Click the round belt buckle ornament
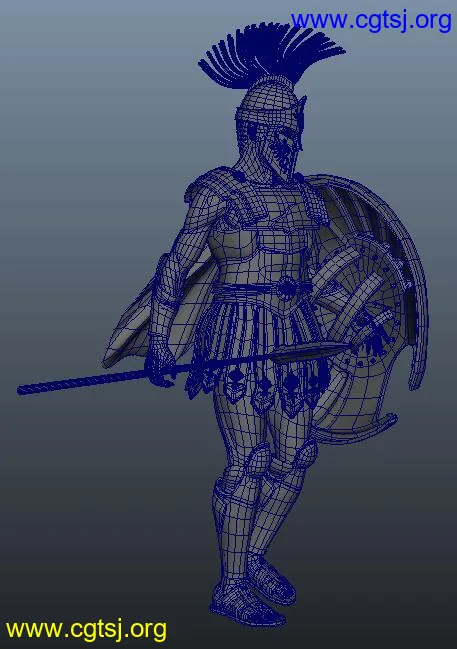The image size is (457, 649). 289,287
